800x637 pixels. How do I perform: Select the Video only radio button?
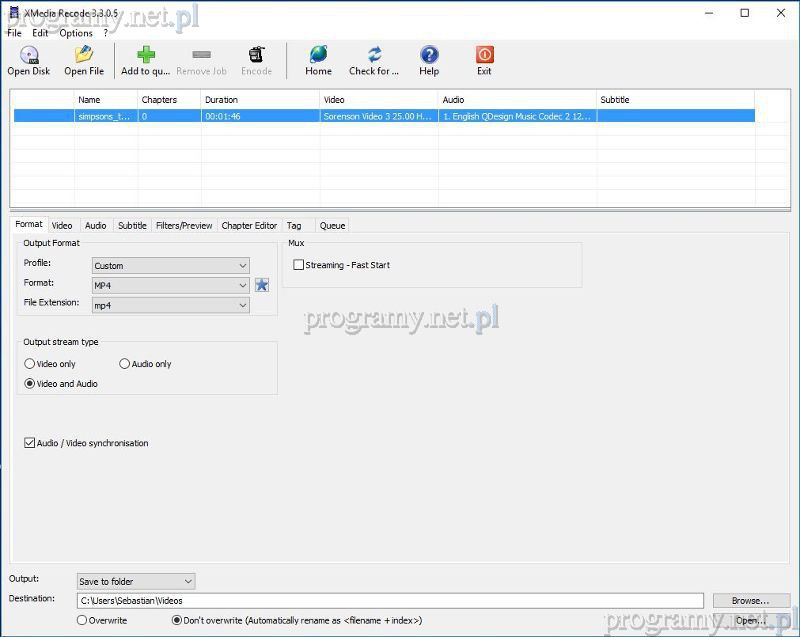tap(30, 364)
